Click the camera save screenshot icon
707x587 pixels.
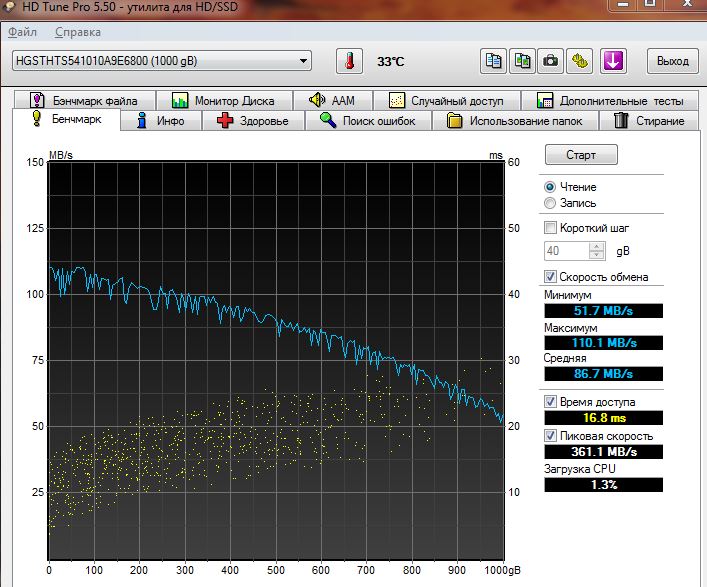click(549, 61)
